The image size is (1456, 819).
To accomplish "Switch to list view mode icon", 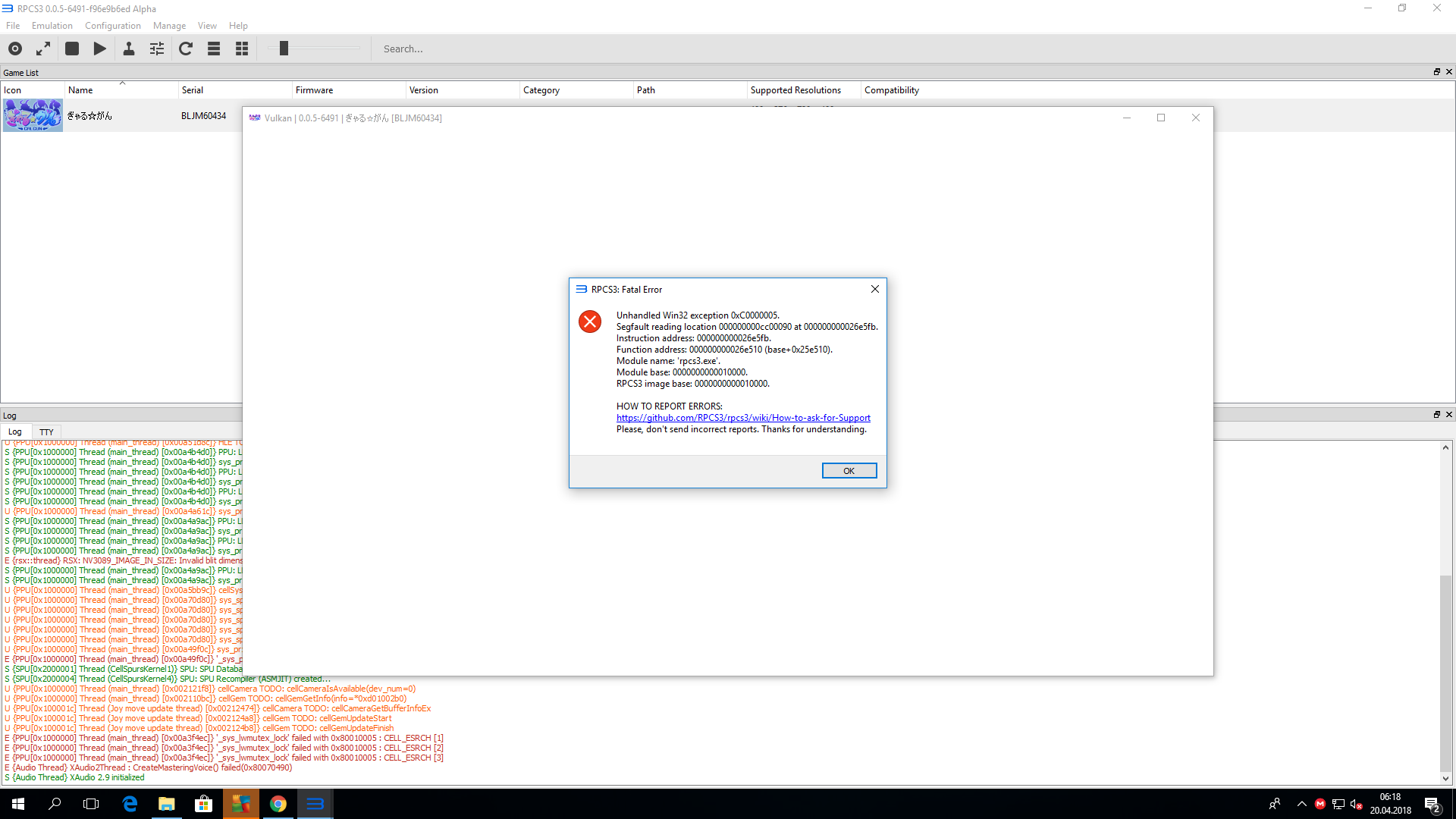I will tap(214, 49).
